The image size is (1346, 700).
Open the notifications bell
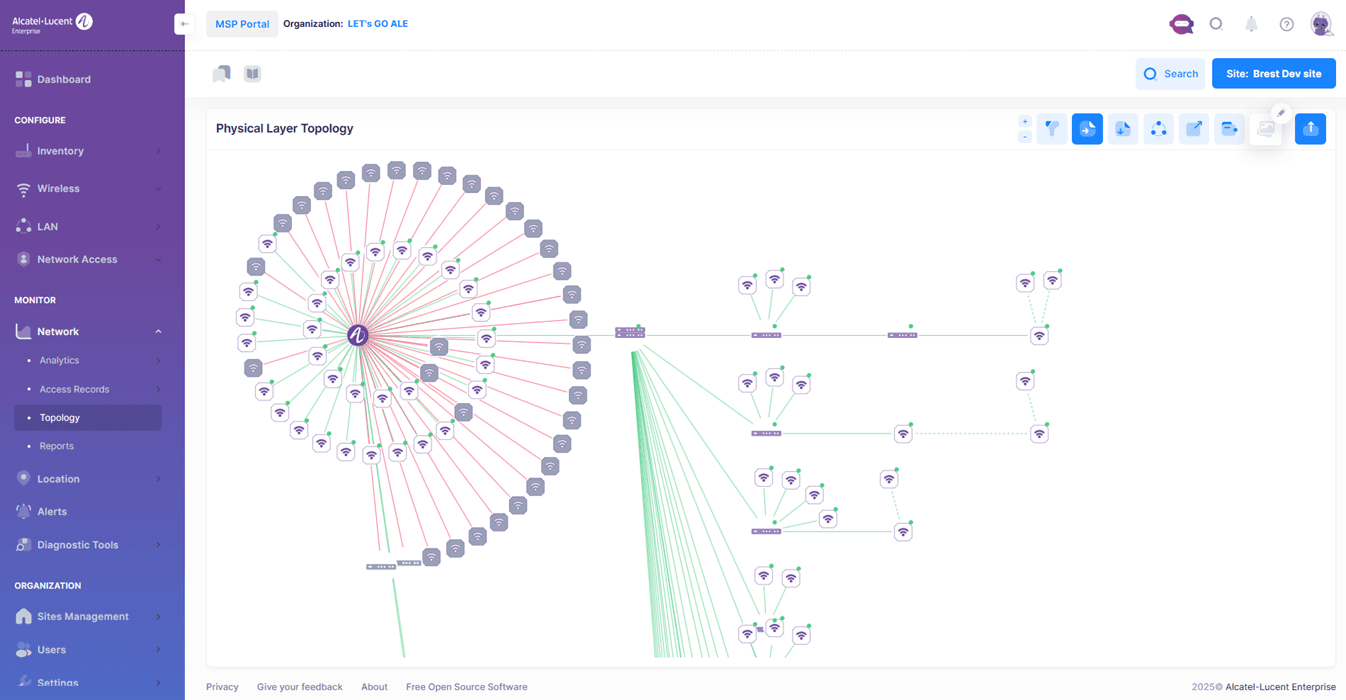pos(1251,24)
